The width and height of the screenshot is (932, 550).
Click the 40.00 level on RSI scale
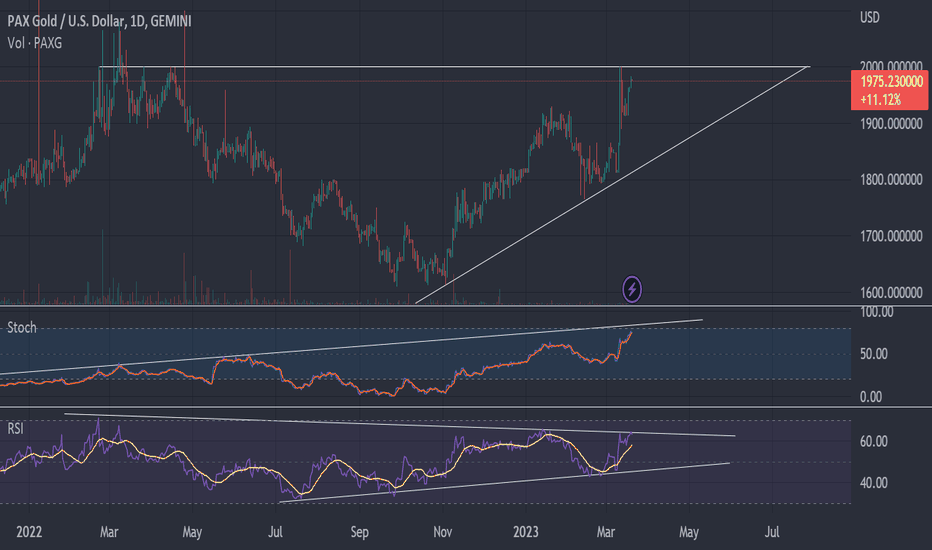pyautogui.click(x=876, y=483)
